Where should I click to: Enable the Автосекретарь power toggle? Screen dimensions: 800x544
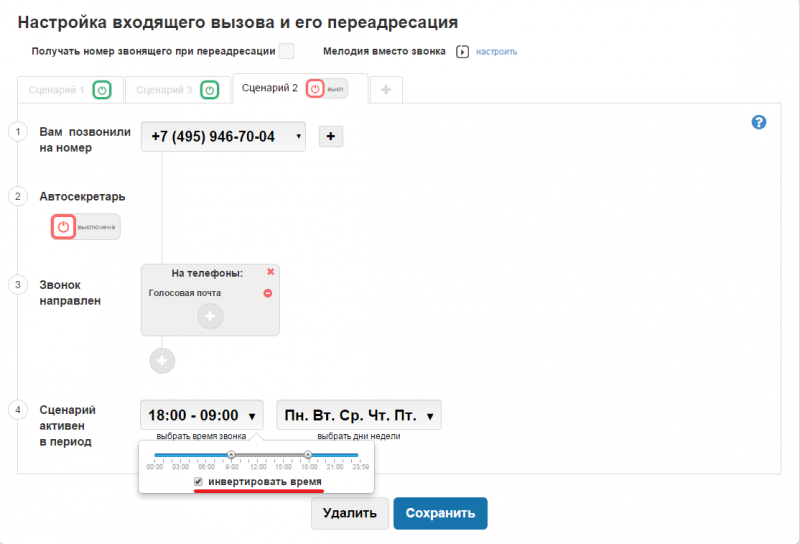click(x=64, y=227)
